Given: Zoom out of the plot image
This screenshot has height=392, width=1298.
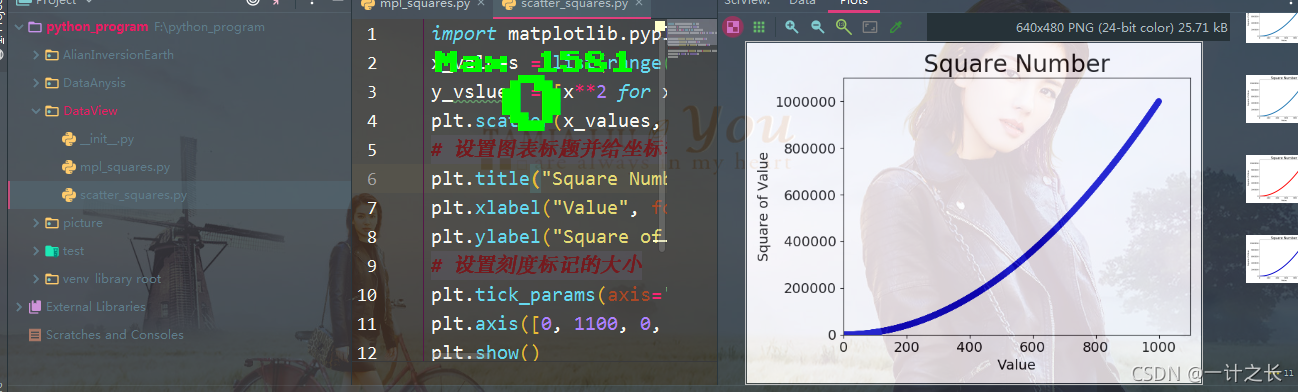Looking at the screenshot, I should point(817,27).
